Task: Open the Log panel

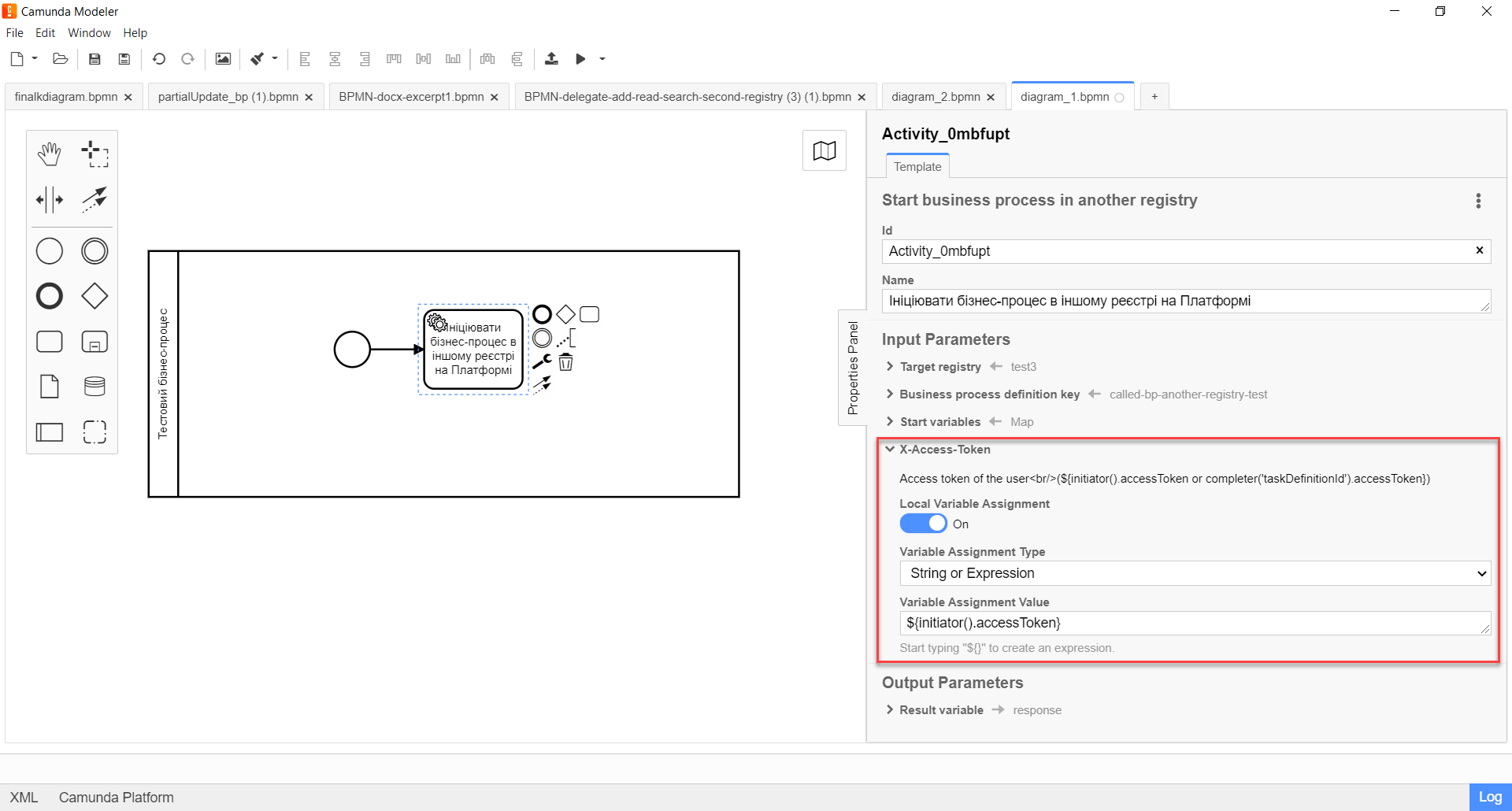Action: 1490,797
